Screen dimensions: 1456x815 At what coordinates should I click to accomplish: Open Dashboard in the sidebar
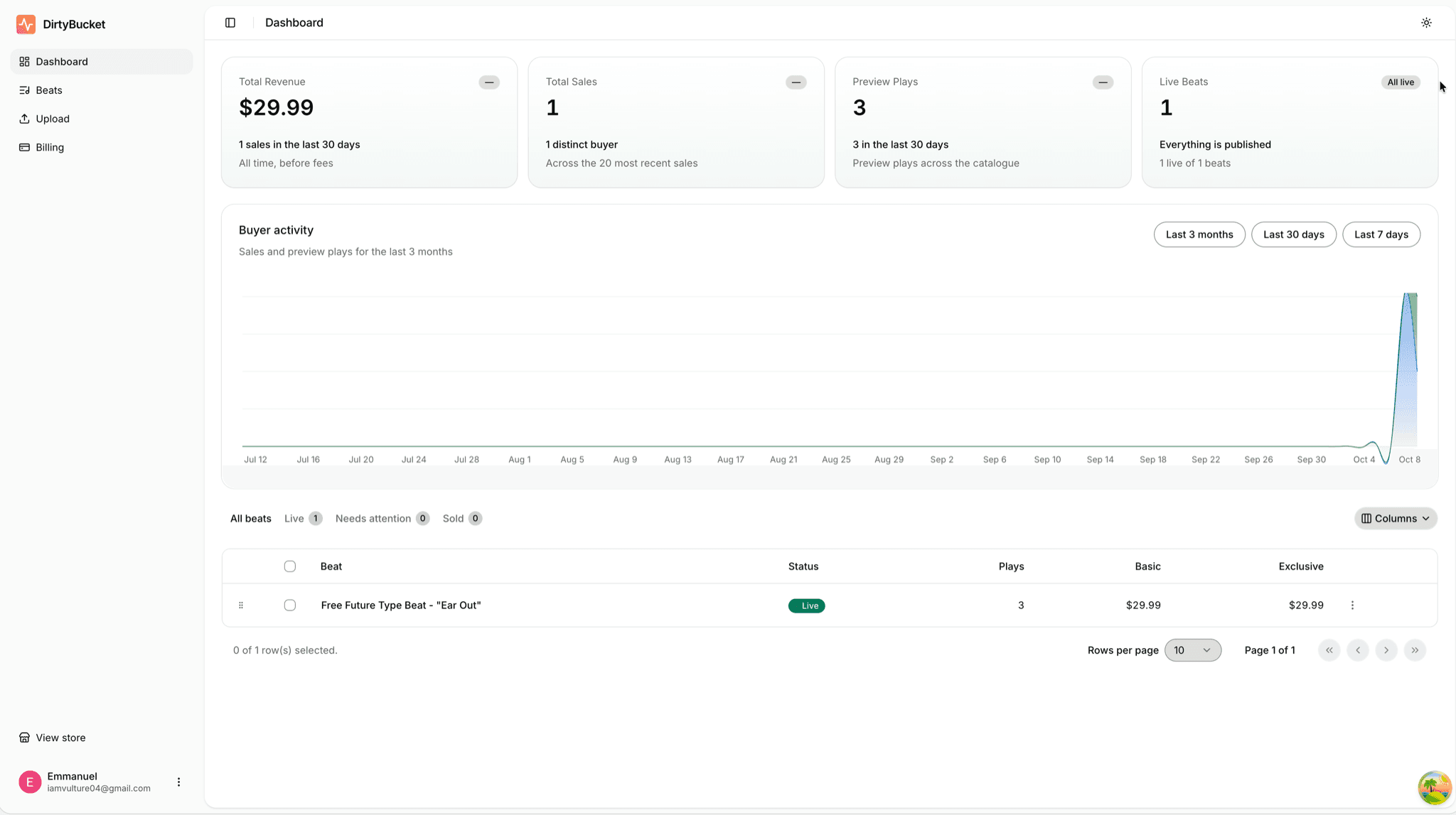pos(102,62)
